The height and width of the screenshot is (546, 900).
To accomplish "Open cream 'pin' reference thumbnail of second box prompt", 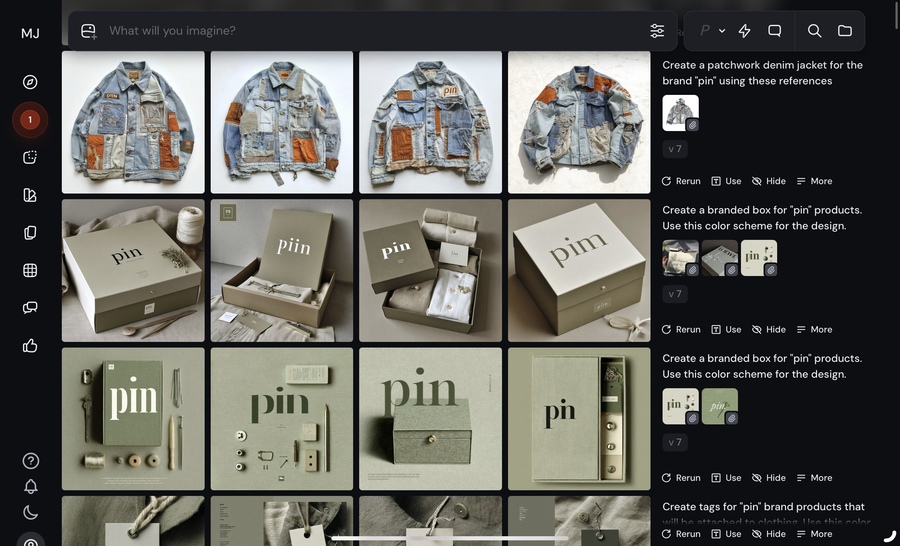I will tap(681, 406).
